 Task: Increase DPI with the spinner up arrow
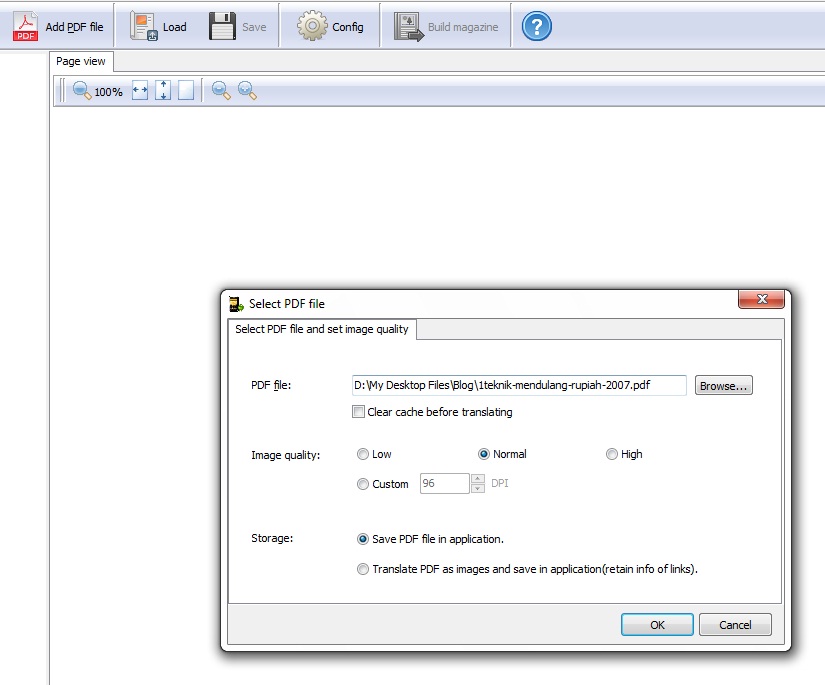[478, 479]
